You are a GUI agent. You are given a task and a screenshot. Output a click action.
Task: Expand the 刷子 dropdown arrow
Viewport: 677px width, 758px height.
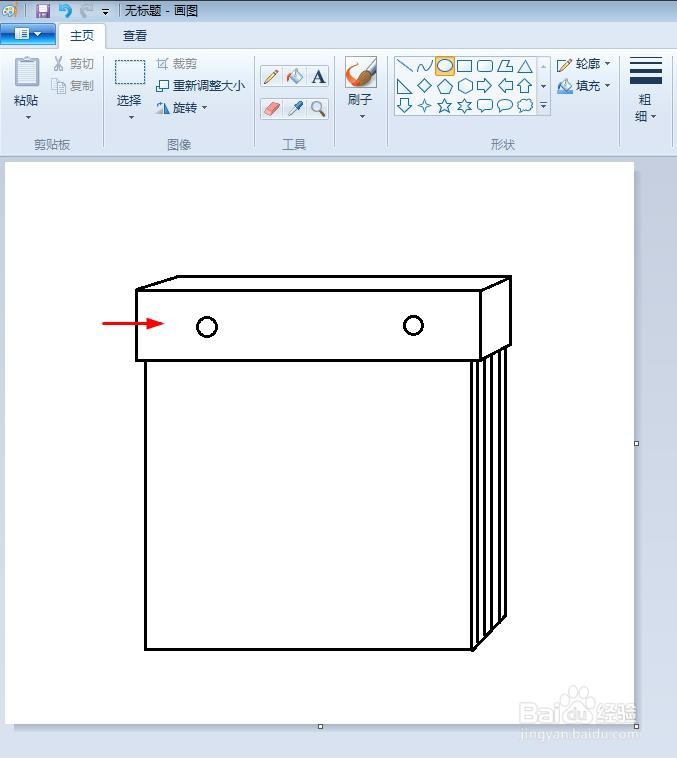pos(362,117)
